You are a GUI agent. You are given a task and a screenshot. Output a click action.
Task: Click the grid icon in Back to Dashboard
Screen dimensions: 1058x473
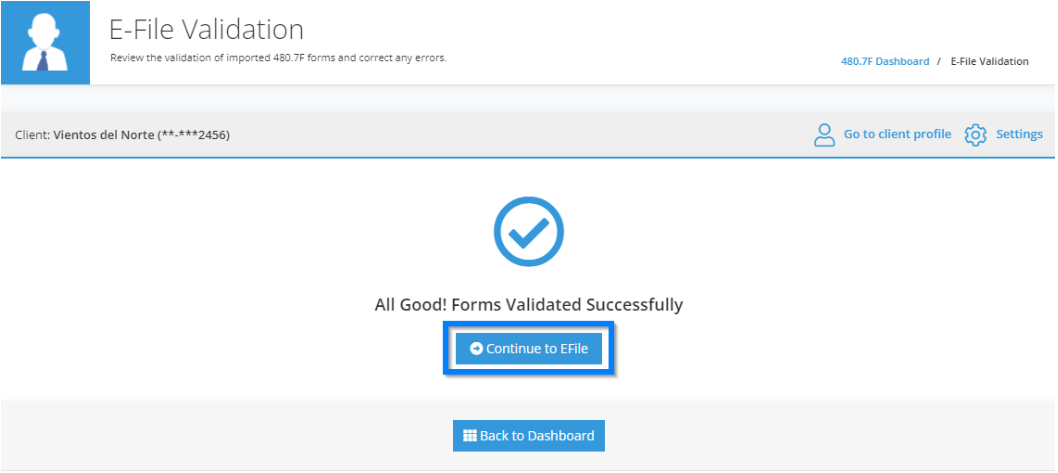point(470,435)
